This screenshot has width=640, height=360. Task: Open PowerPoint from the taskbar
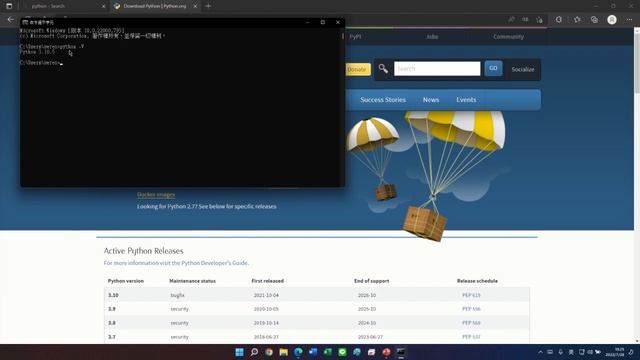[386, 352]
